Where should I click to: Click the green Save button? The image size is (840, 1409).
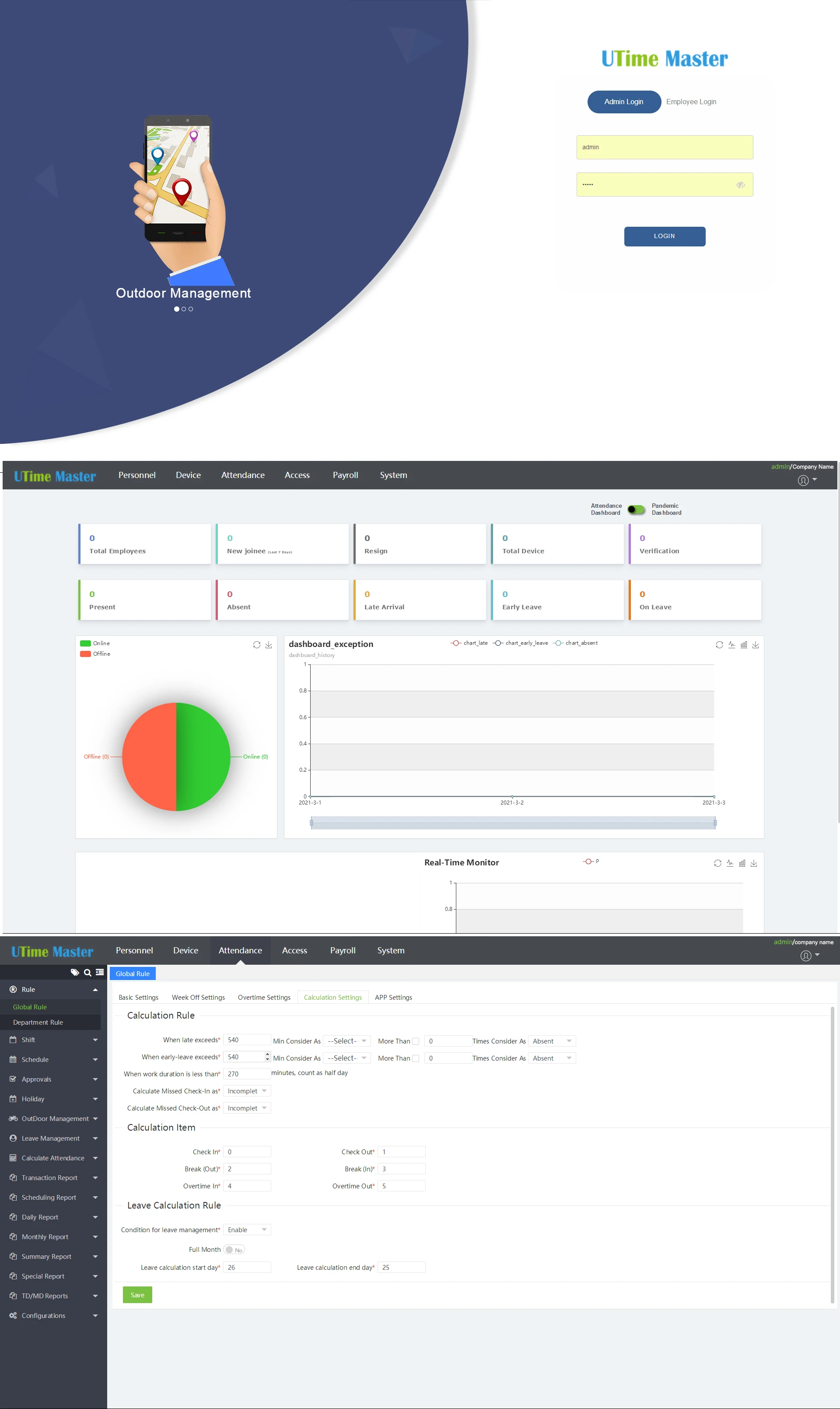137,1295
